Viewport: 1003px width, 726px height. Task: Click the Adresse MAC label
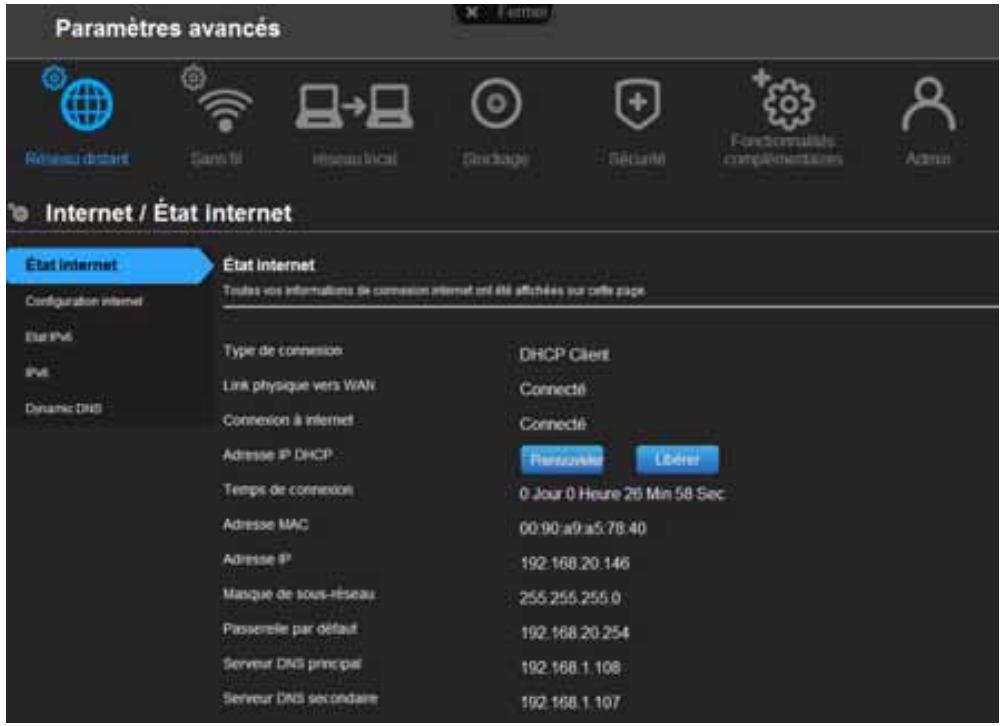click(265, 525)
